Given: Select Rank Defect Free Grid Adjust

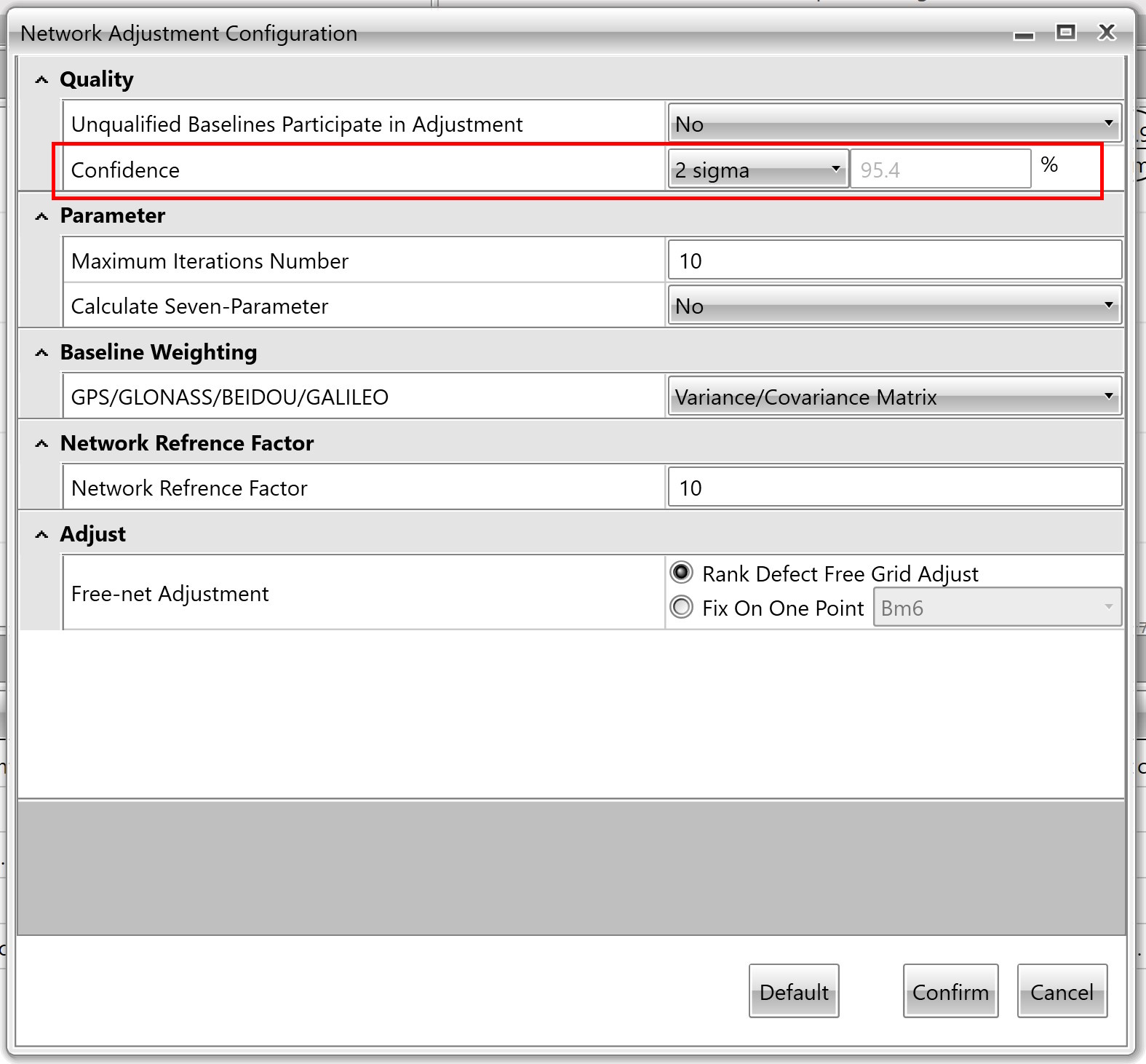Looking at the screenshot, I should [682, 573].
